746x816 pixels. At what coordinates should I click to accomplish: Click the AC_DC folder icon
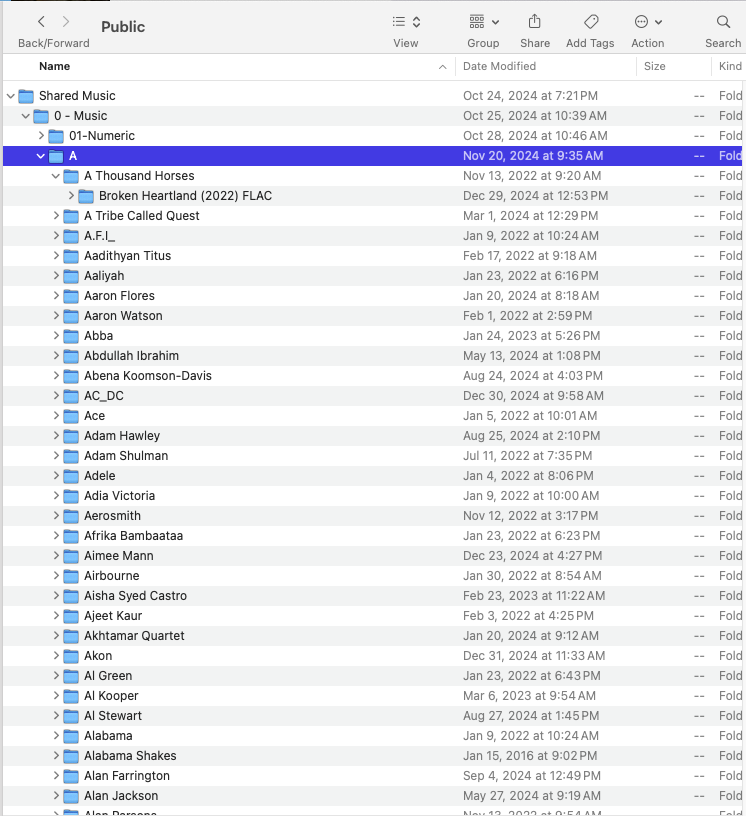(x=71, y=396)
